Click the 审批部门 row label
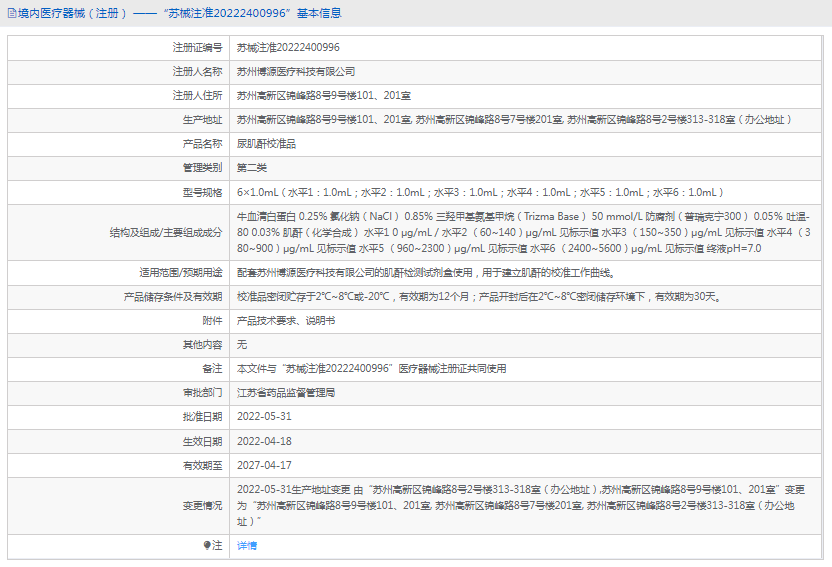The image size is (832, 567). pos(203,392)
